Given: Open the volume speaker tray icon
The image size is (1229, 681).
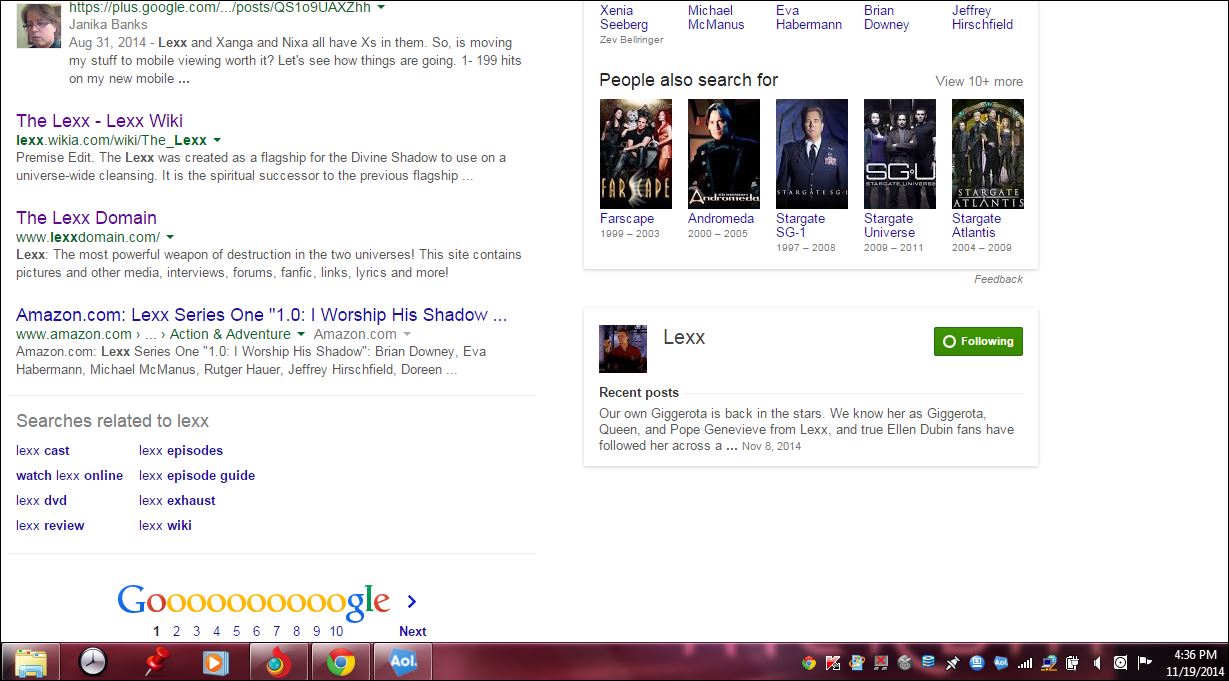Looking at the screenshot, I should point(1097,663).
